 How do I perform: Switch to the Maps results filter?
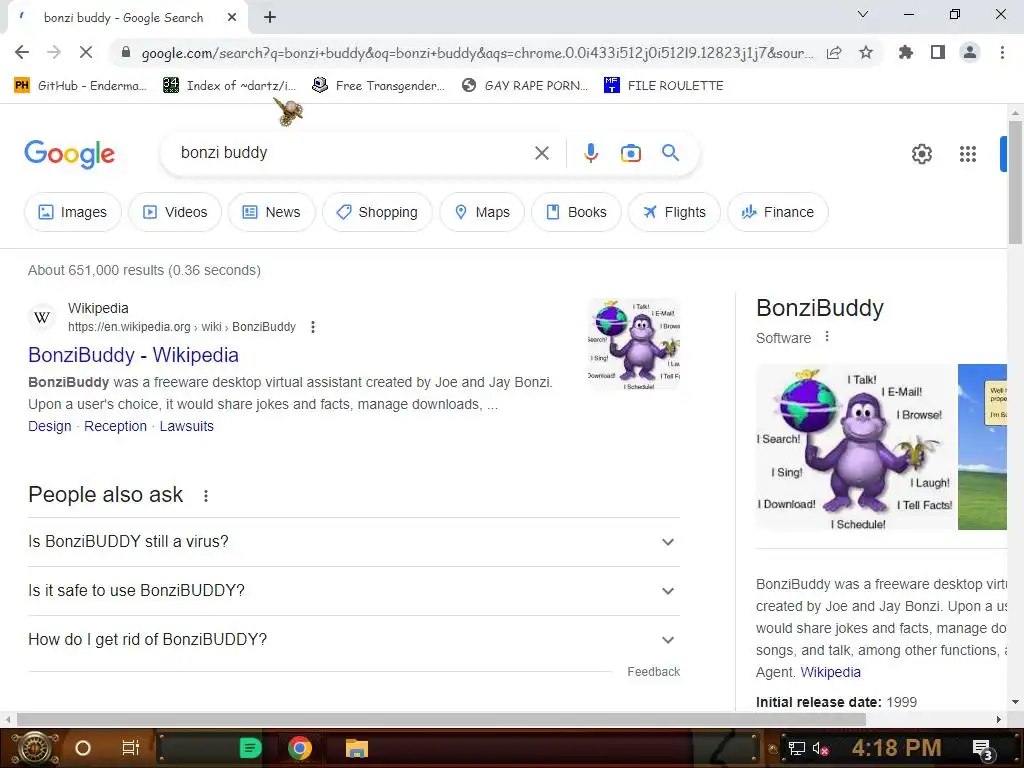[482, 212]
